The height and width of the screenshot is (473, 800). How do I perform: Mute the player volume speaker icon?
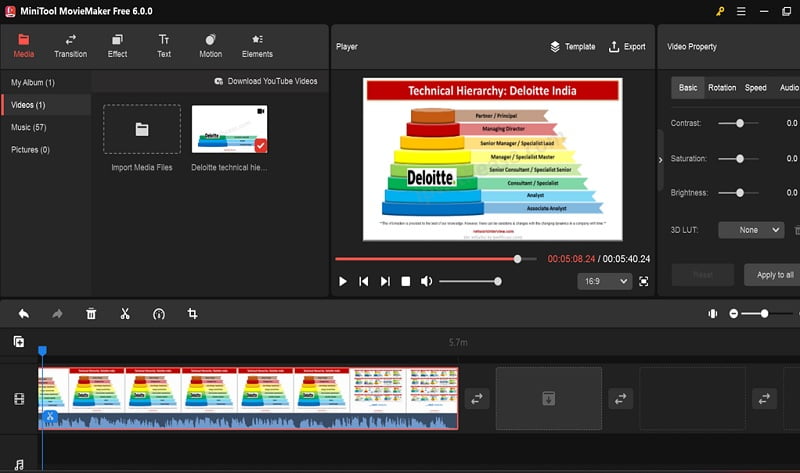click(x=427, y=282)
